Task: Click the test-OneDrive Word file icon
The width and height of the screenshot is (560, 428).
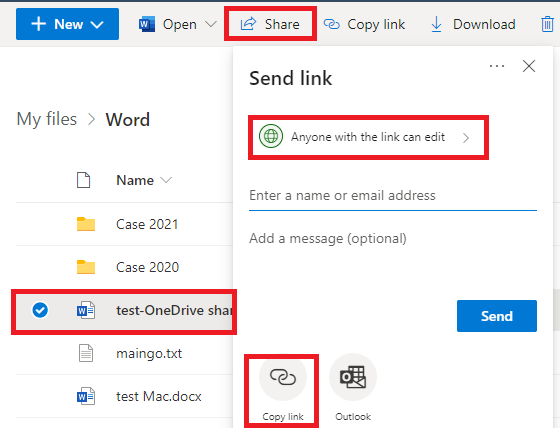Action: pos(86,310)
